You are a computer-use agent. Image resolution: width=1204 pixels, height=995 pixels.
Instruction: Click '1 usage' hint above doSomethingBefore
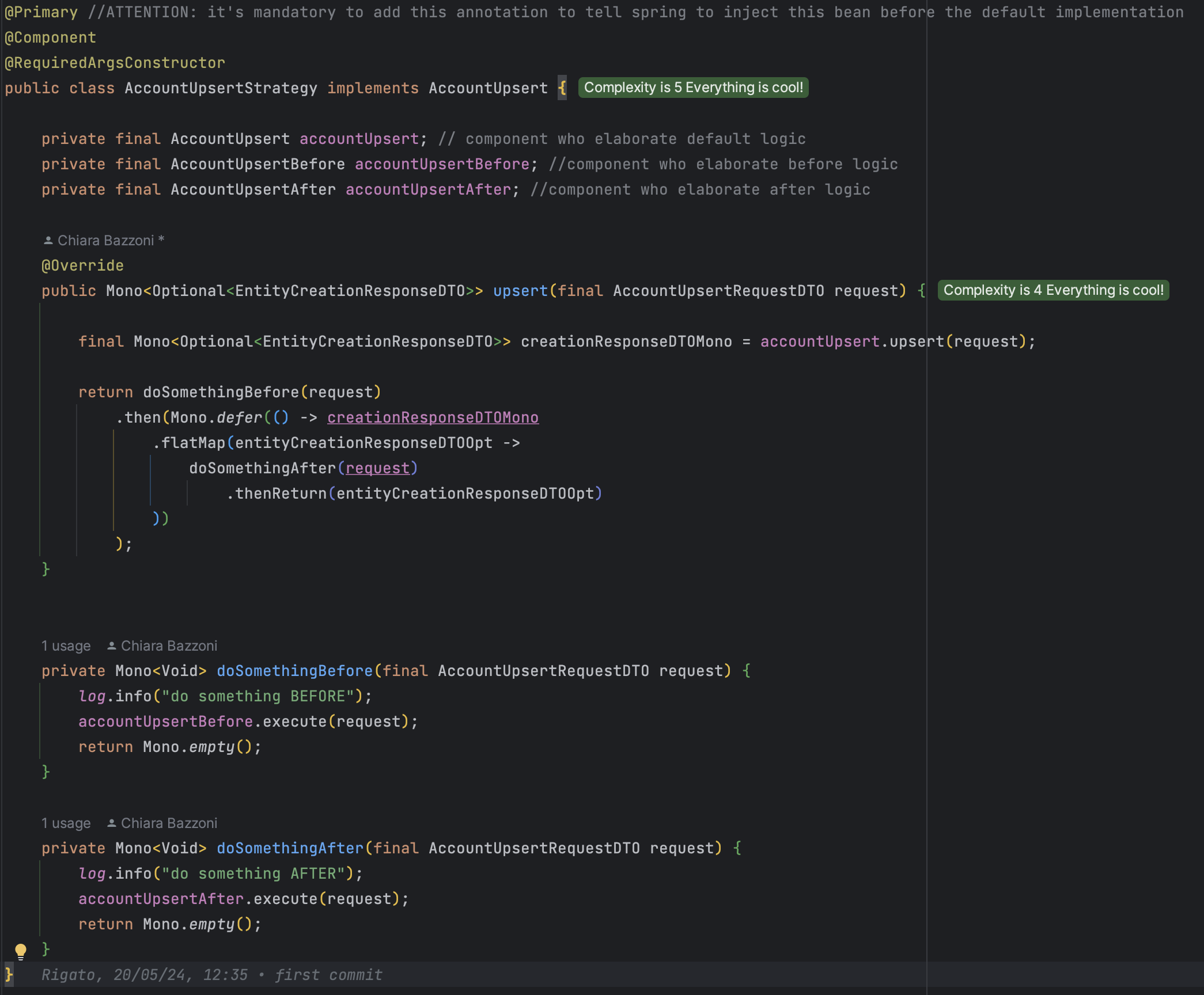click(x=66, y=645)
